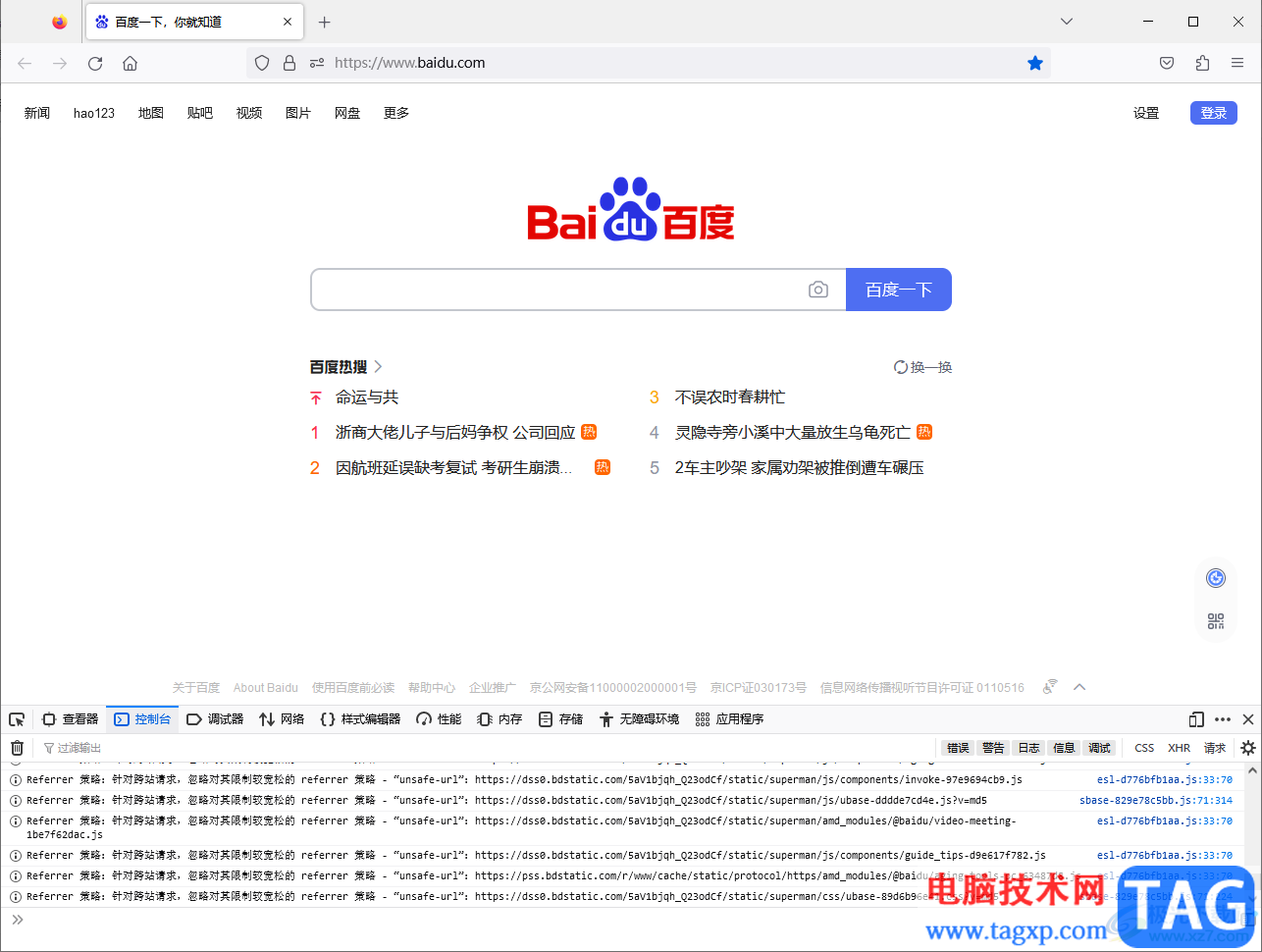Image resolution: width=1262 pixels, height=952 pixels.
Task: Open the extensions puzzle icon
Action: [x=1202, y=63]
